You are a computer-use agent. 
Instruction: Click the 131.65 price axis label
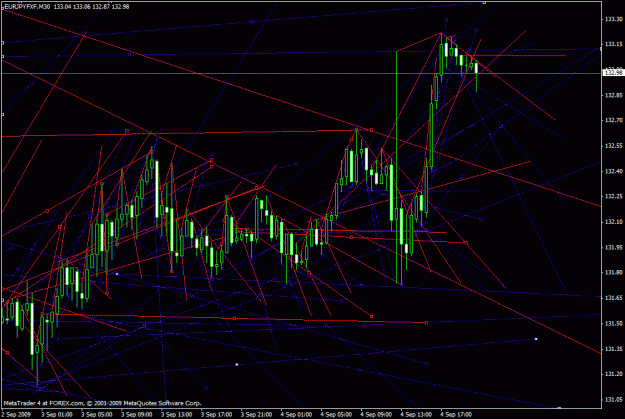[x=613, y=298]
